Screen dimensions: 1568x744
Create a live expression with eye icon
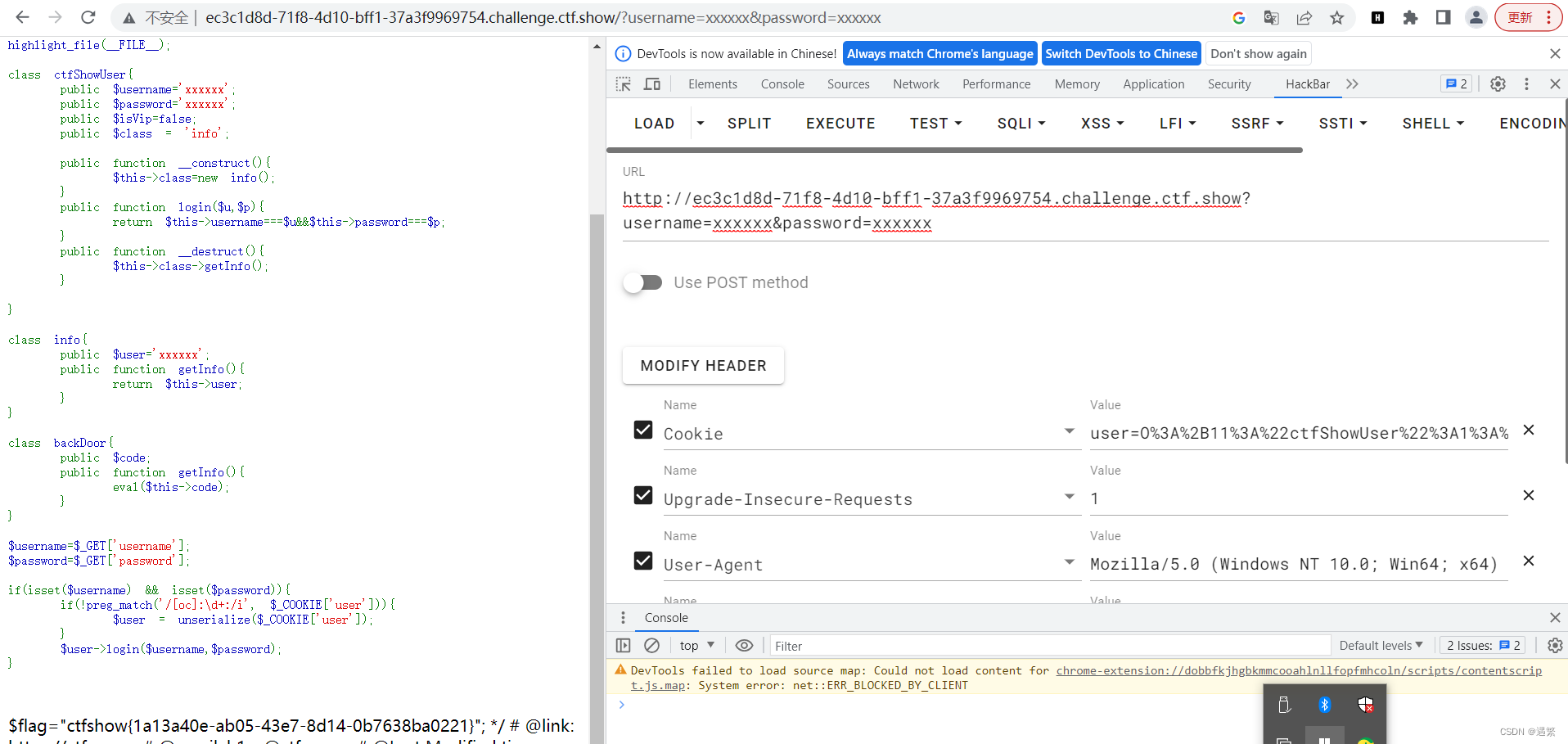click(744, 645)
